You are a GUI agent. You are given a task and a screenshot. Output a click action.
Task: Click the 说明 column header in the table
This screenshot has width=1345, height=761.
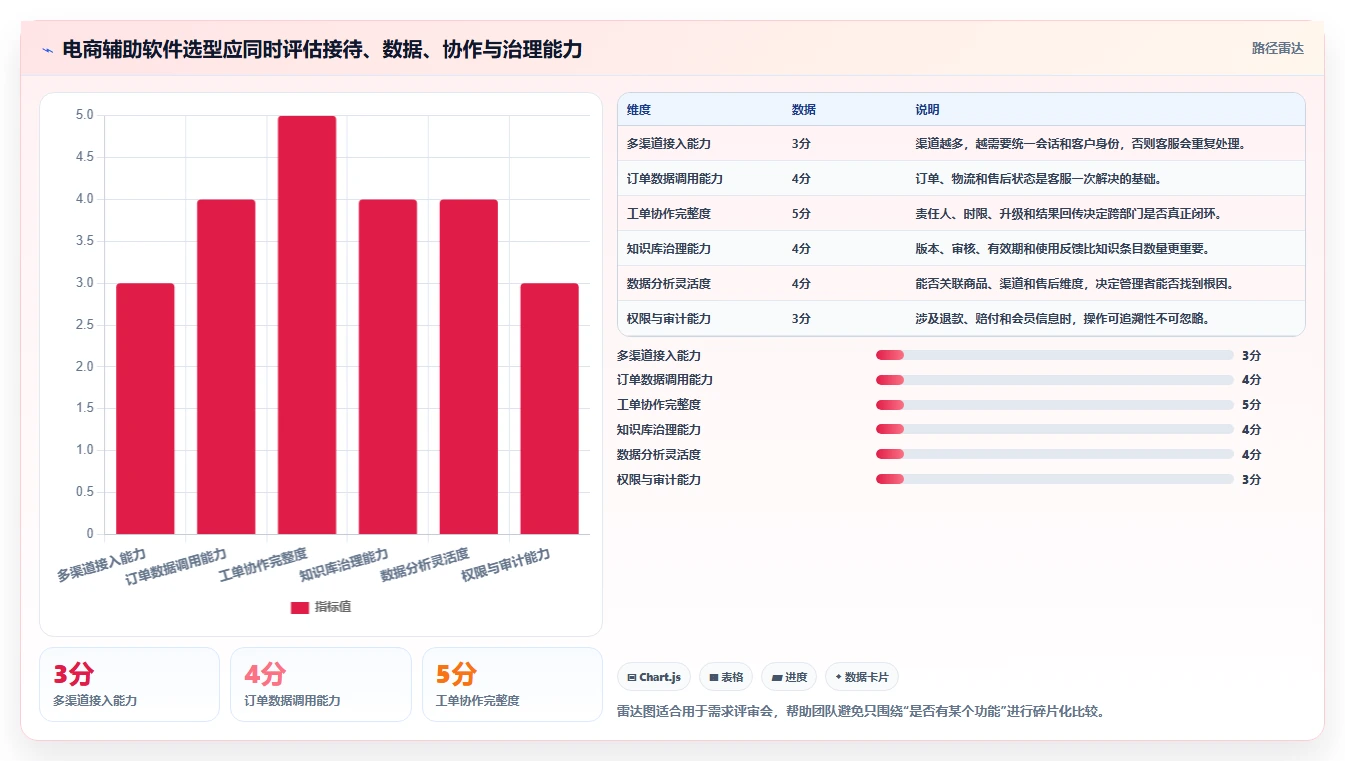tap(927, 110)
